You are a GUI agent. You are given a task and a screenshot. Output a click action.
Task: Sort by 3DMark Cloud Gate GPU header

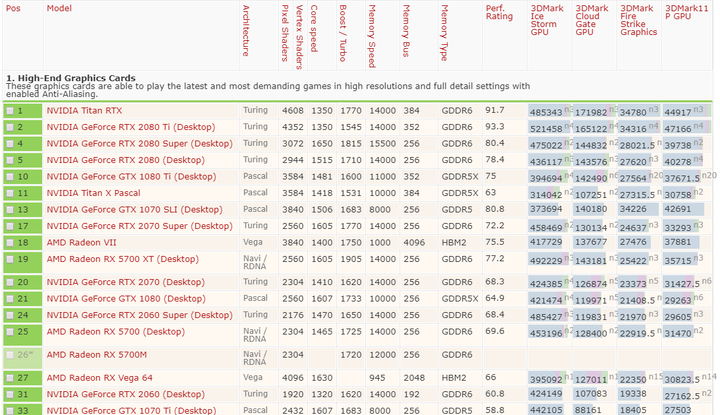click(592, 20)
